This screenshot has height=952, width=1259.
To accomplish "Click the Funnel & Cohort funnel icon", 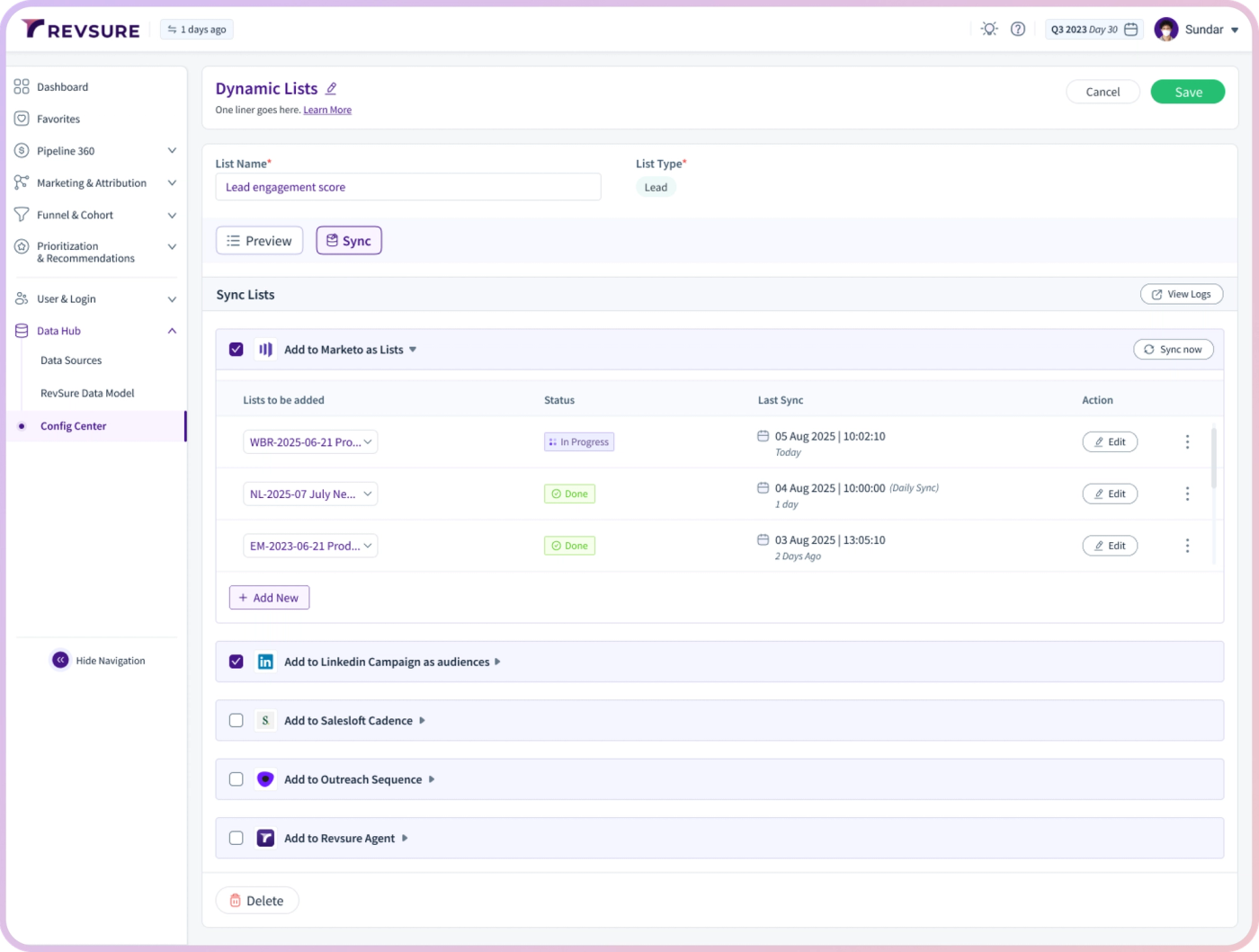I will [22, 215].
